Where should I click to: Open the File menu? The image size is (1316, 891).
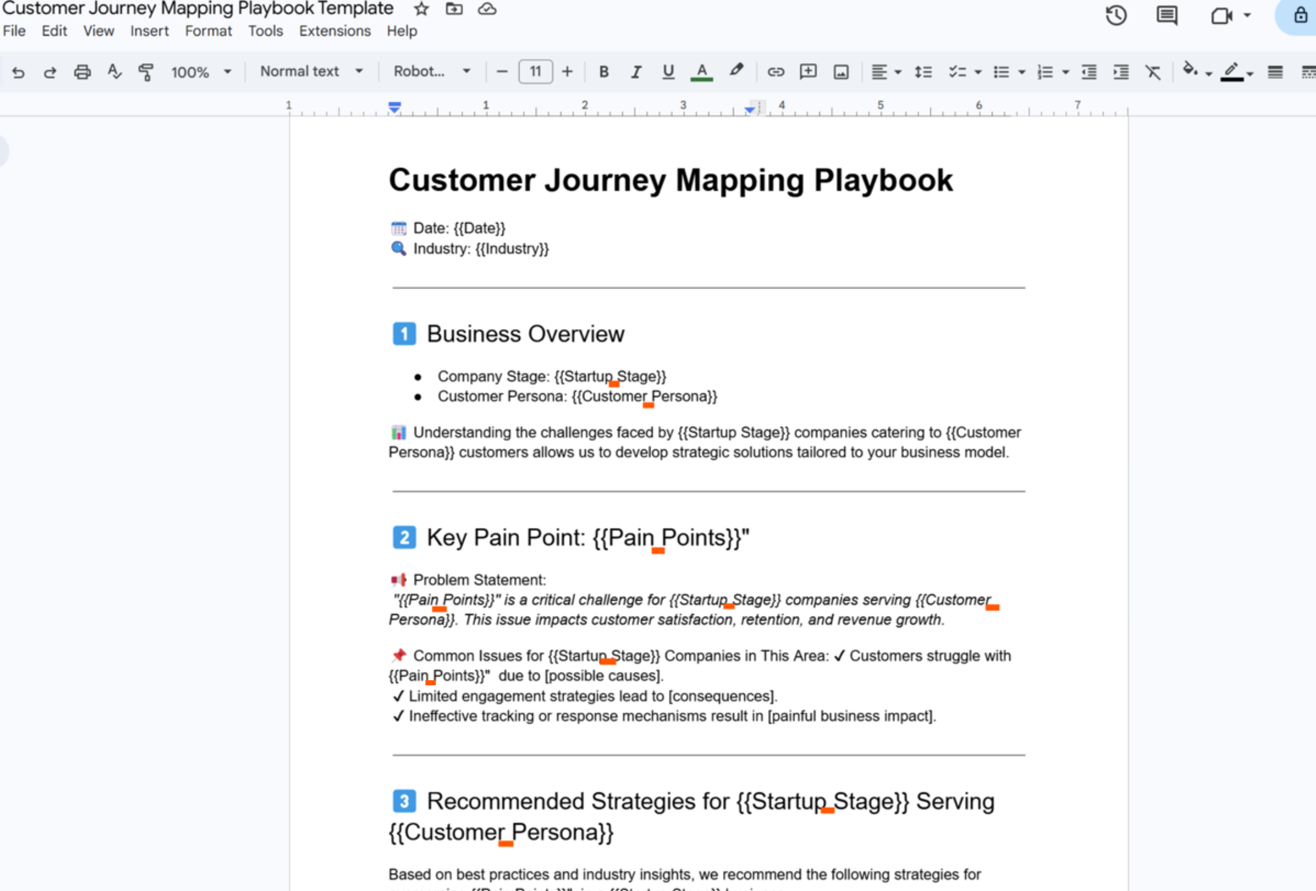[x=14, y=31]
